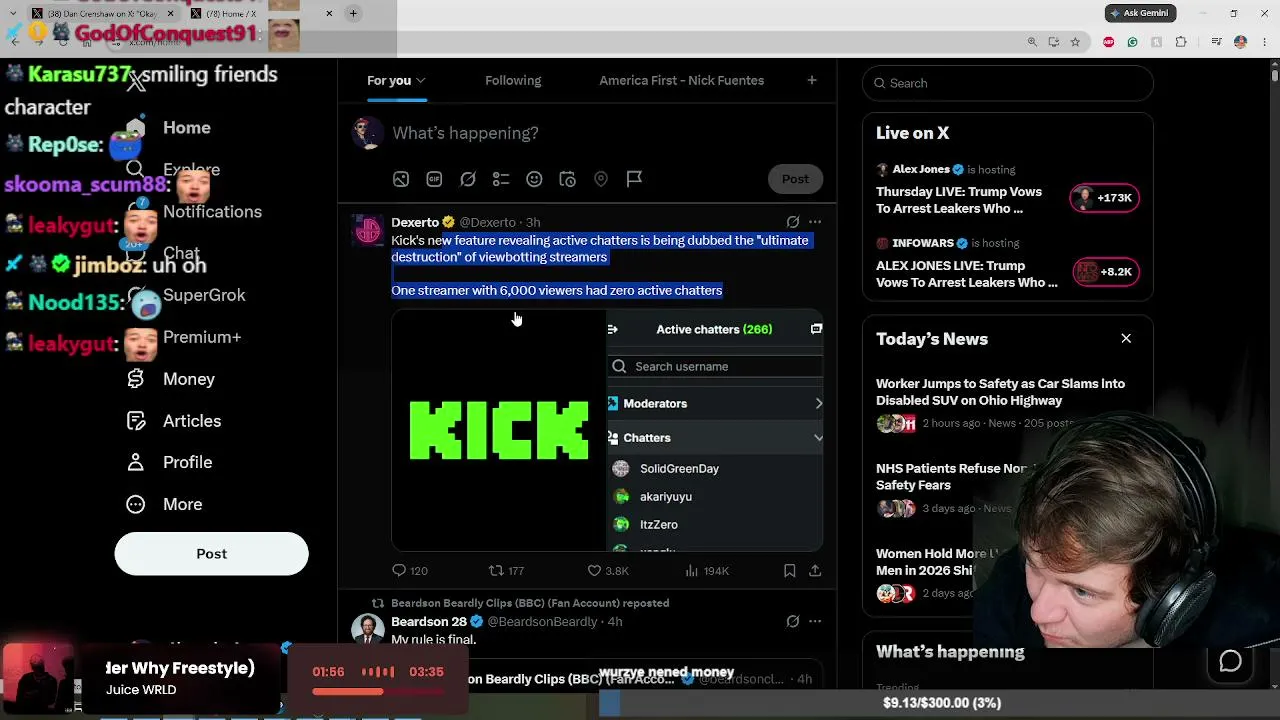Close the Dan Crenshaw browser tab

tap(170, 13)
